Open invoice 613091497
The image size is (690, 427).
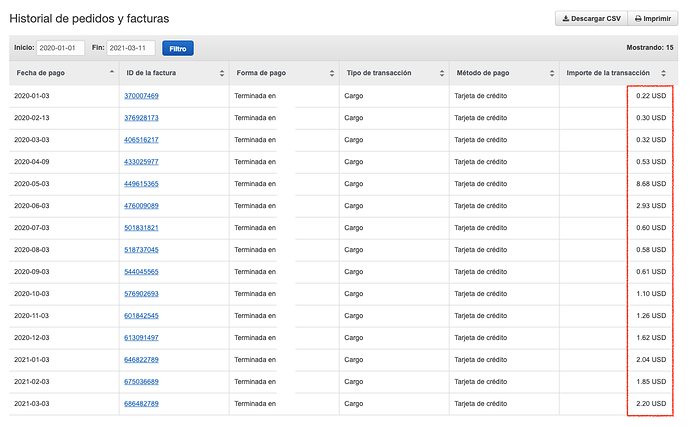(141, 338)
